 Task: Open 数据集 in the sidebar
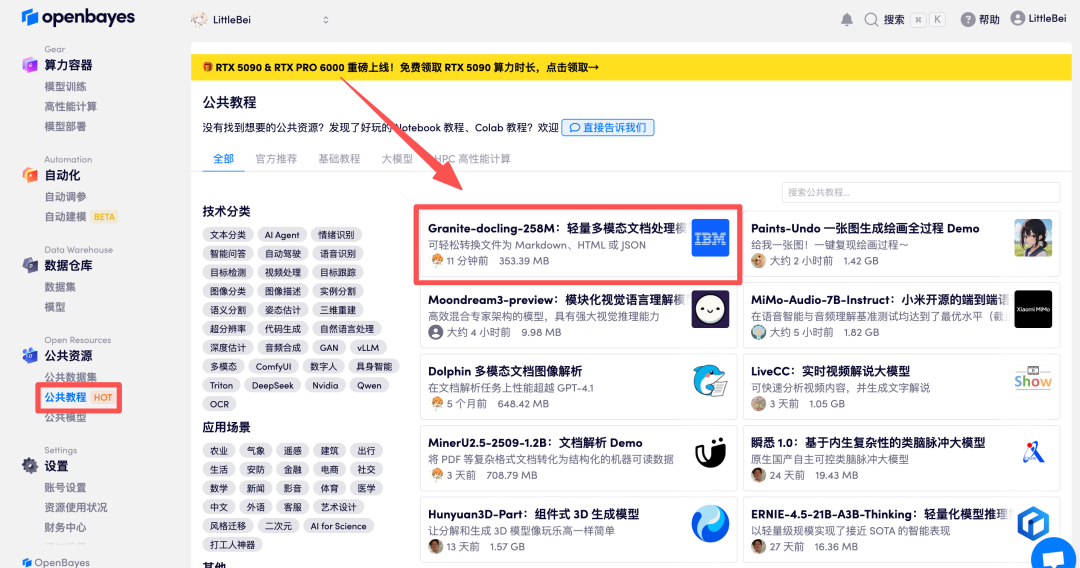(x=61, y=287)
